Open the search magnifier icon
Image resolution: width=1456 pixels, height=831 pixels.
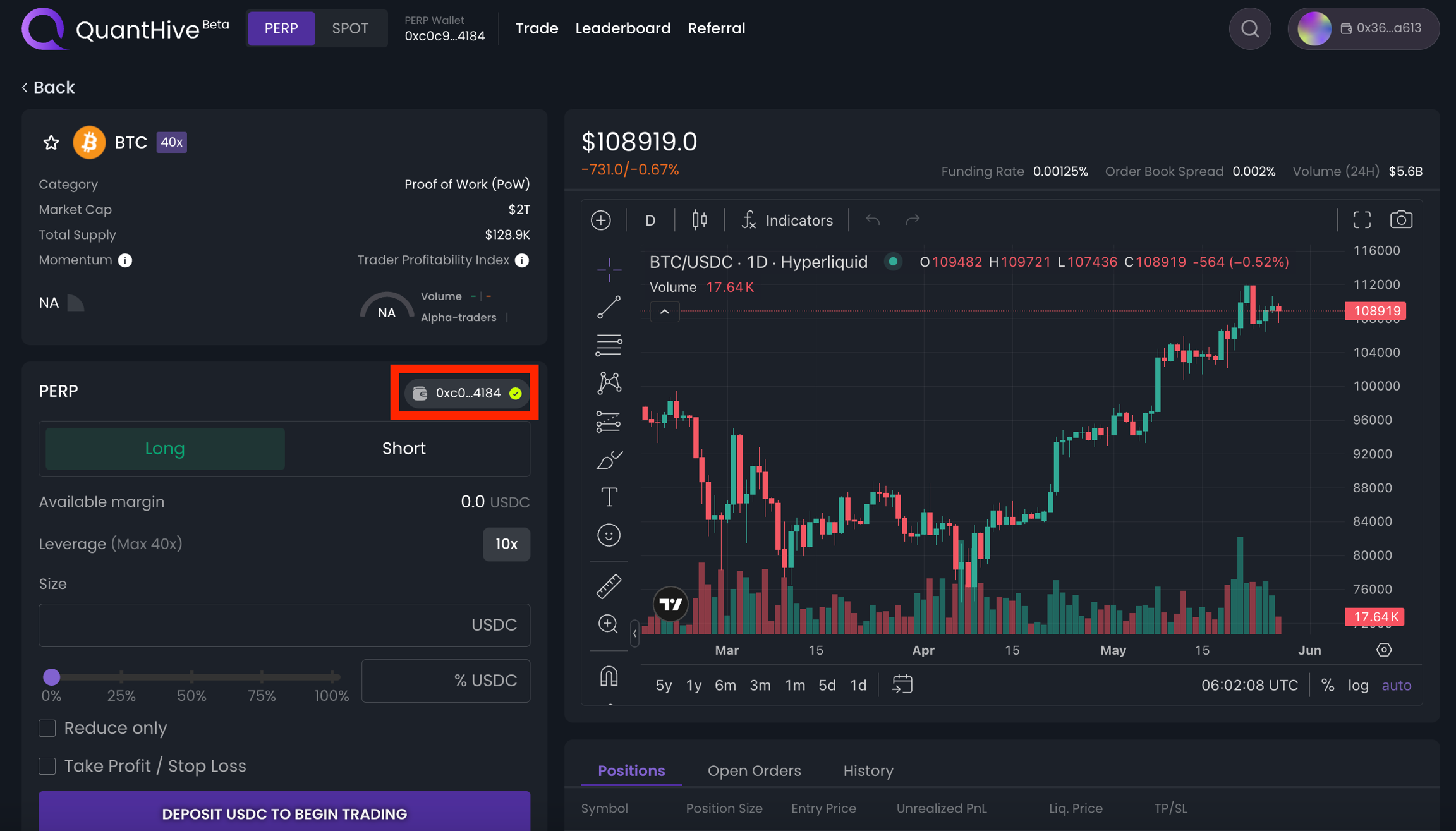(1249, 29)
